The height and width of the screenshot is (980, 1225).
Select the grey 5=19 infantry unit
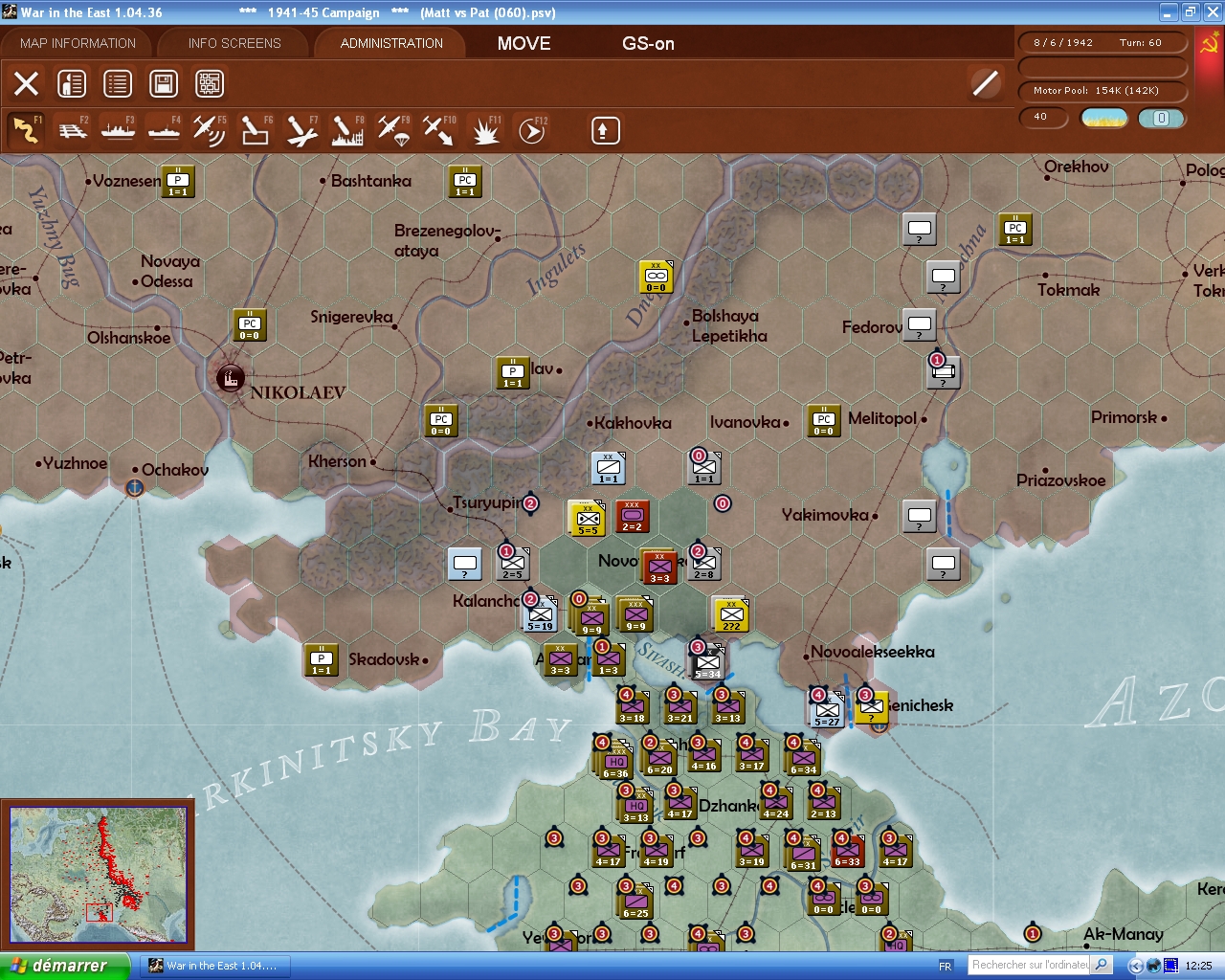click(541, 615)
